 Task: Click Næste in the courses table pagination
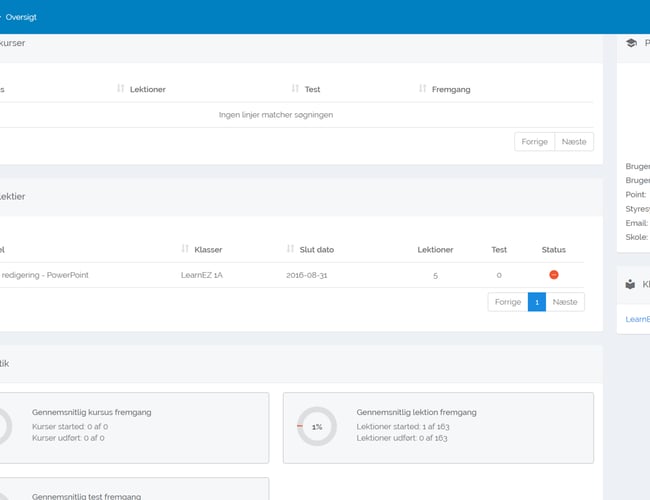(574, 142)
